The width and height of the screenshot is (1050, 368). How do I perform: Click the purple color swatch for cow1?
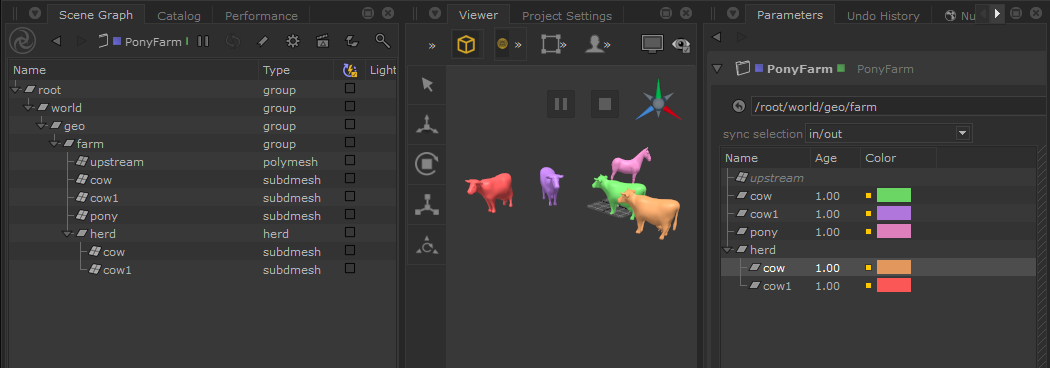(894, 213)
